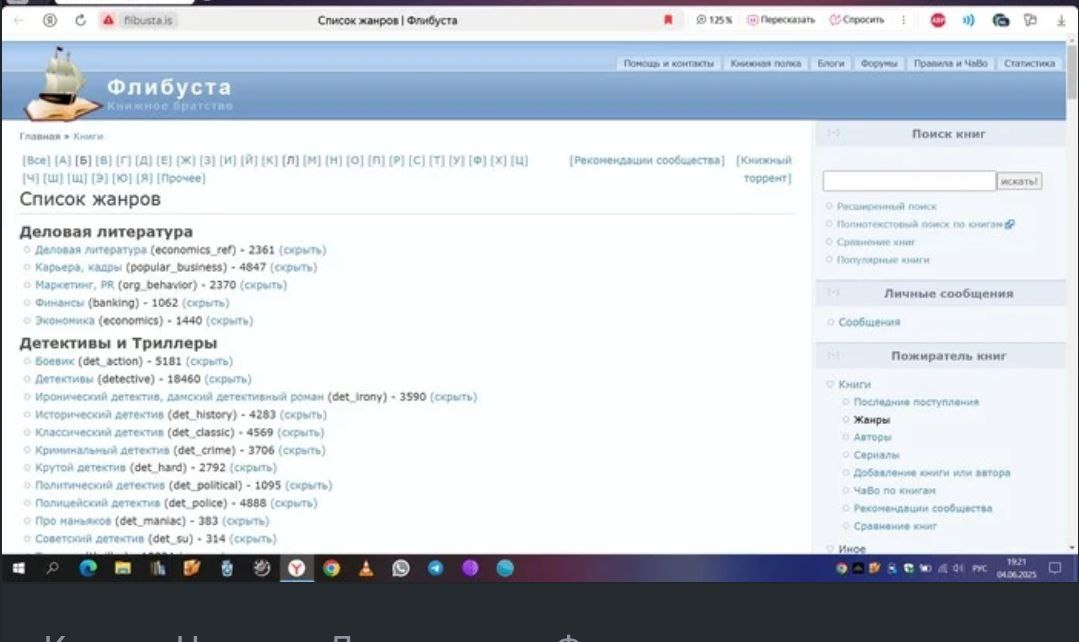
Task: Open [Рекомендации сообщества] link
Action: coord(647,160)
